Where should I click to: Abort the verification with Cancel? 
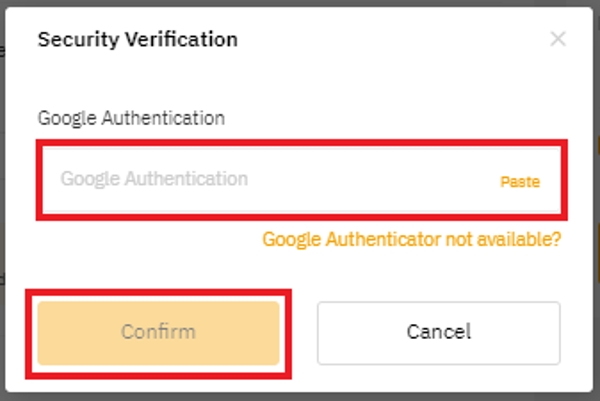(438, 332)
